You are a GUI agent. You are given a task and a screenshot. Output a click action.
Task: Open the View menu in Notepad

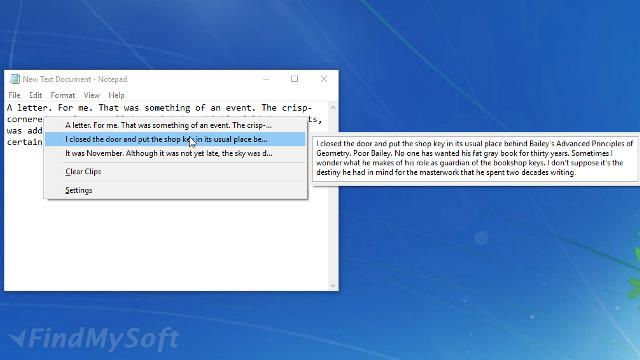[91, 95]
